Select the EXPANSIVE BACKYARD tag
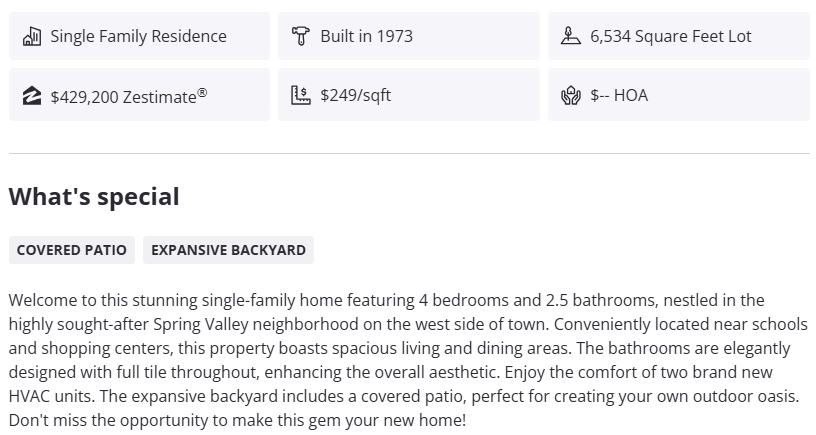The image size is (816, 435). point(228,250)
